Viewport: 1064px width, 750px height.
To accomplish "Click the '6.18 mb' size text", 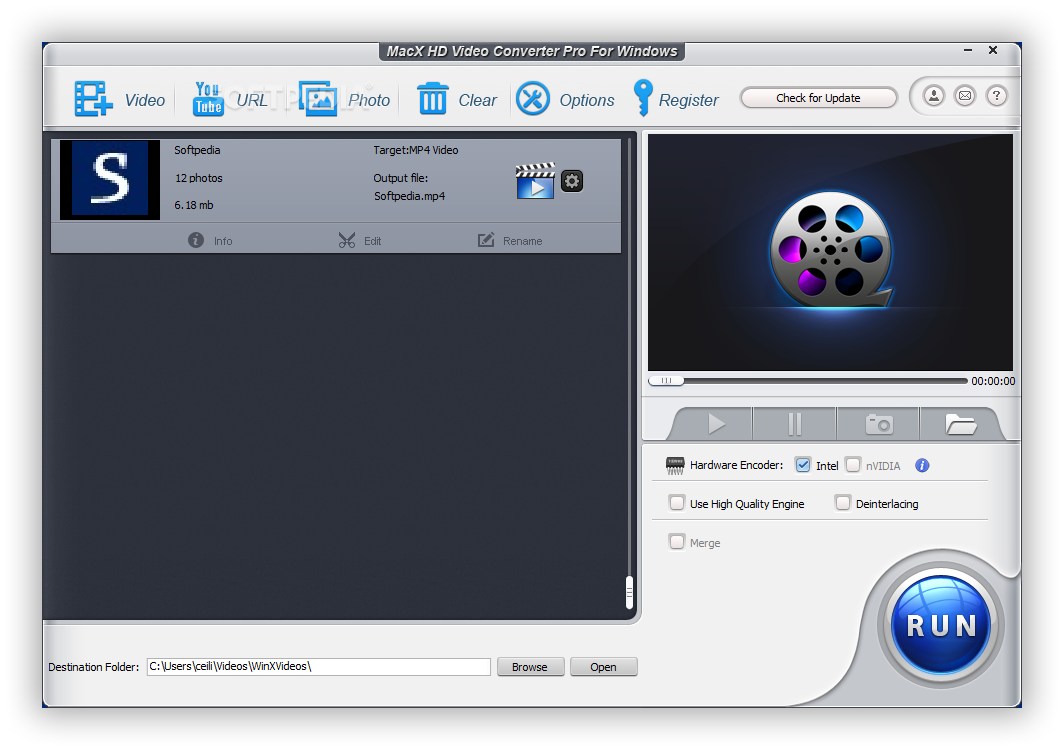I will point(193,205).
